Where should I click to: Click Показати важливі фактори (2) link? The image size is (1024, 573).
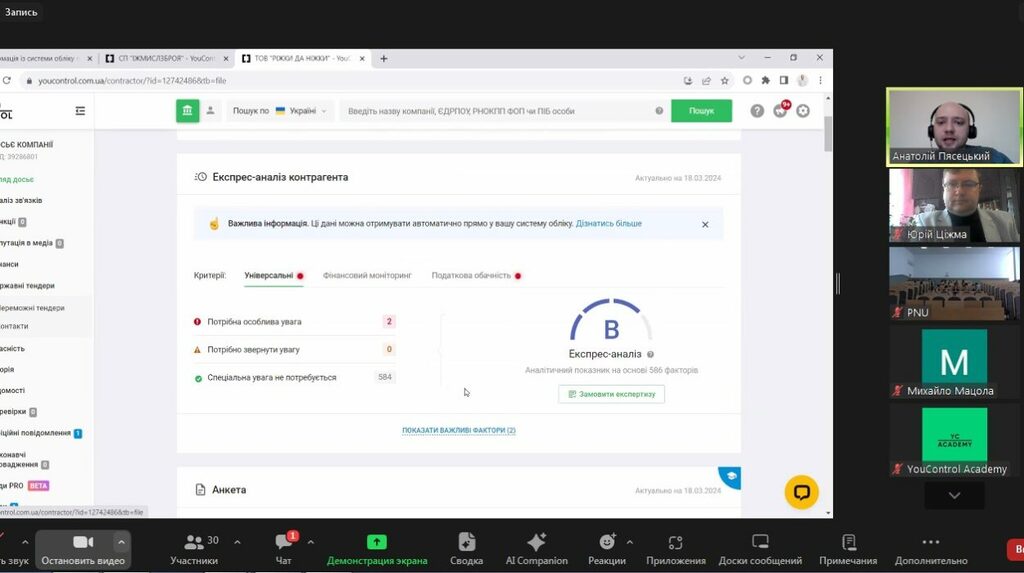tap(459, 430)
